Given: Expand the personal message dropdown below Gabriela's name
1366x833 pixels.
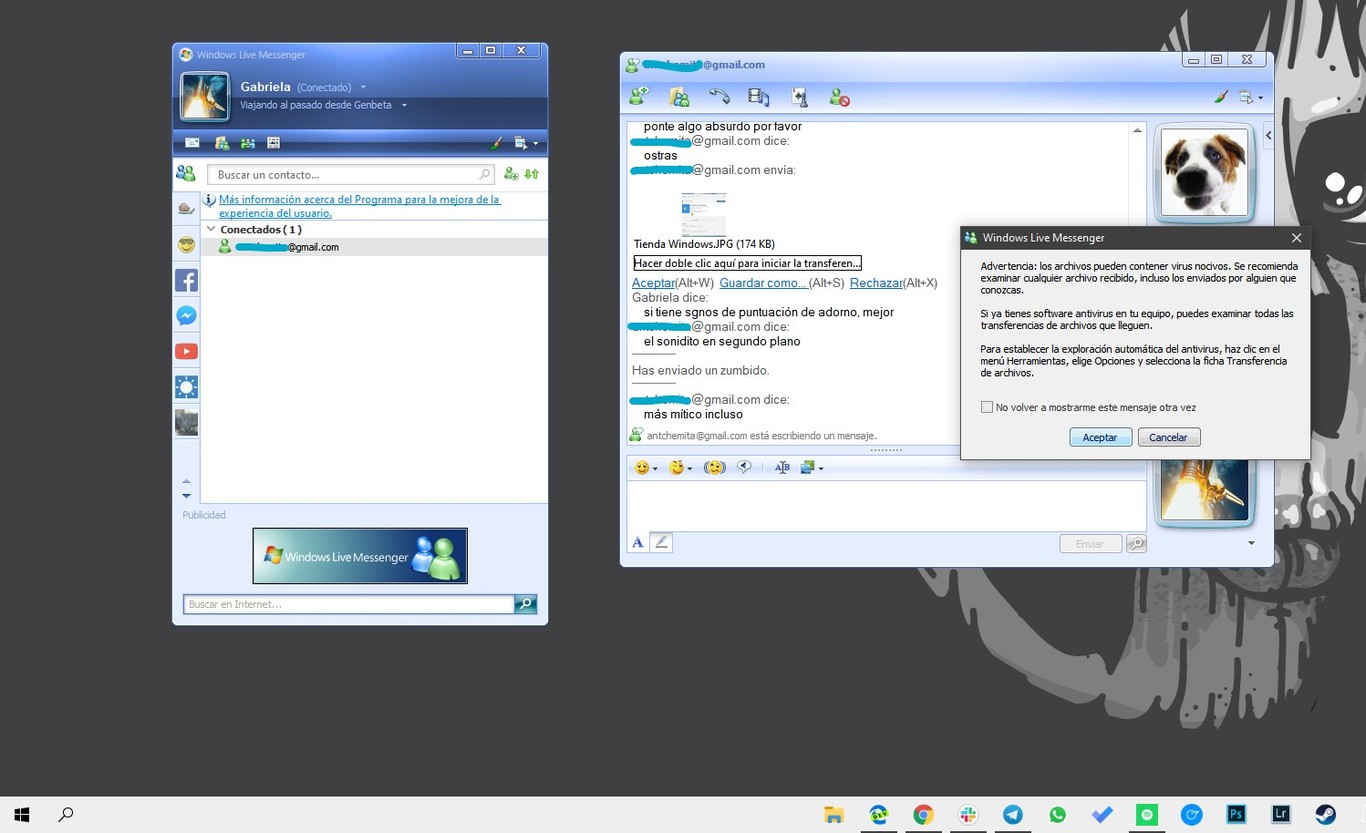Looking at the screenshot, I should [404, 104].
